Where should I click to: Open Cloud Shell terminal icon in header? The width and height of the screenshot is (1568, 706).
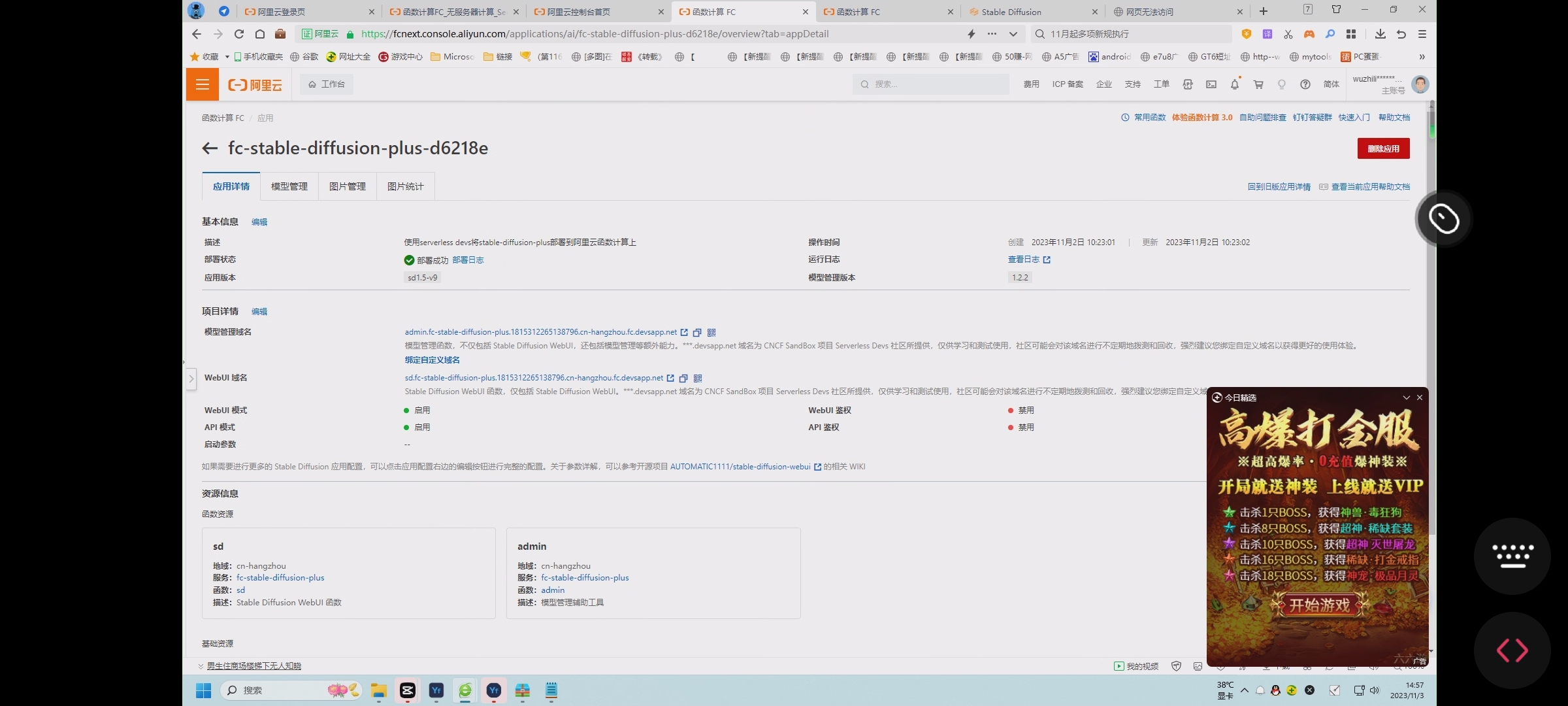[x=1211, y=84]
